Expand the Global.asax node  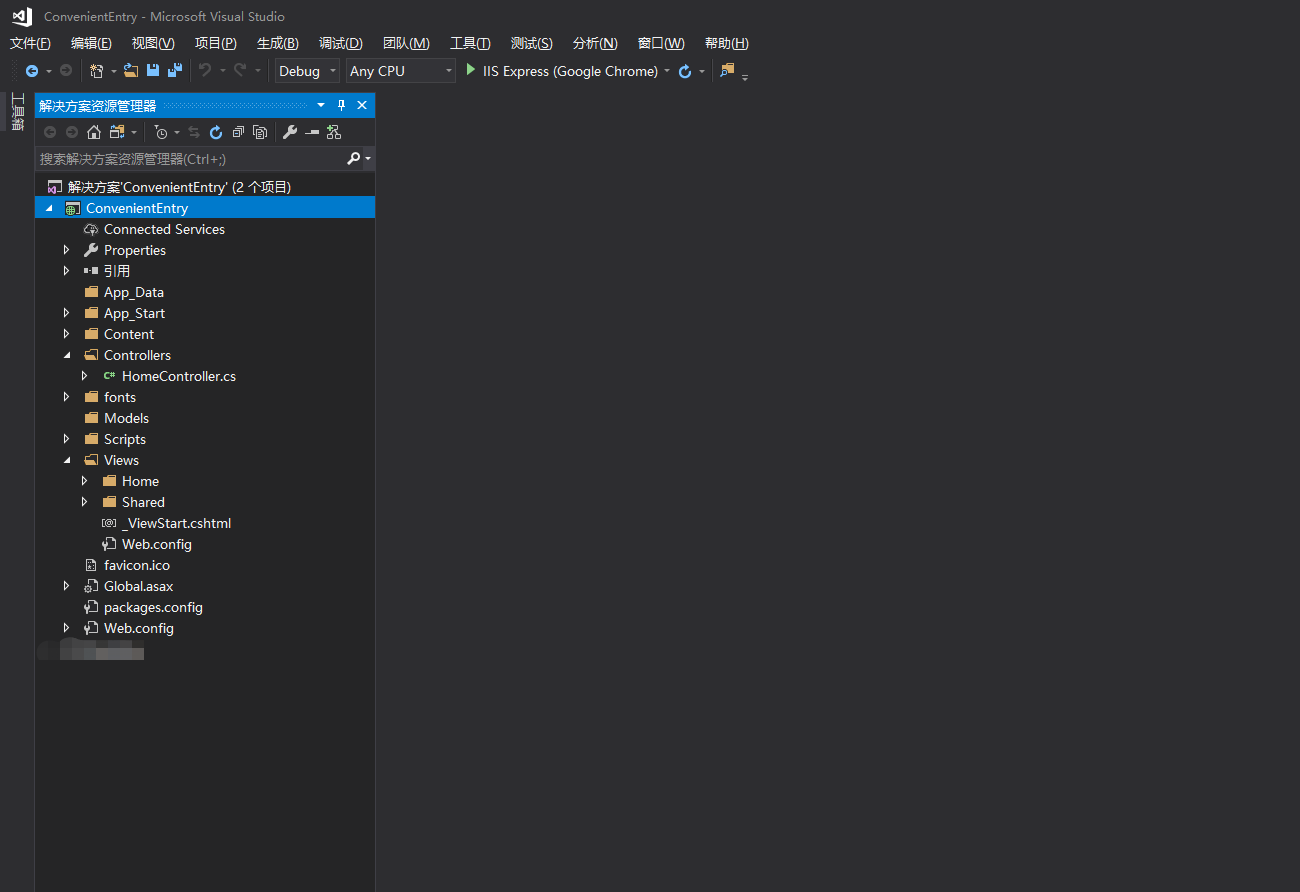(x=67, y=586)
